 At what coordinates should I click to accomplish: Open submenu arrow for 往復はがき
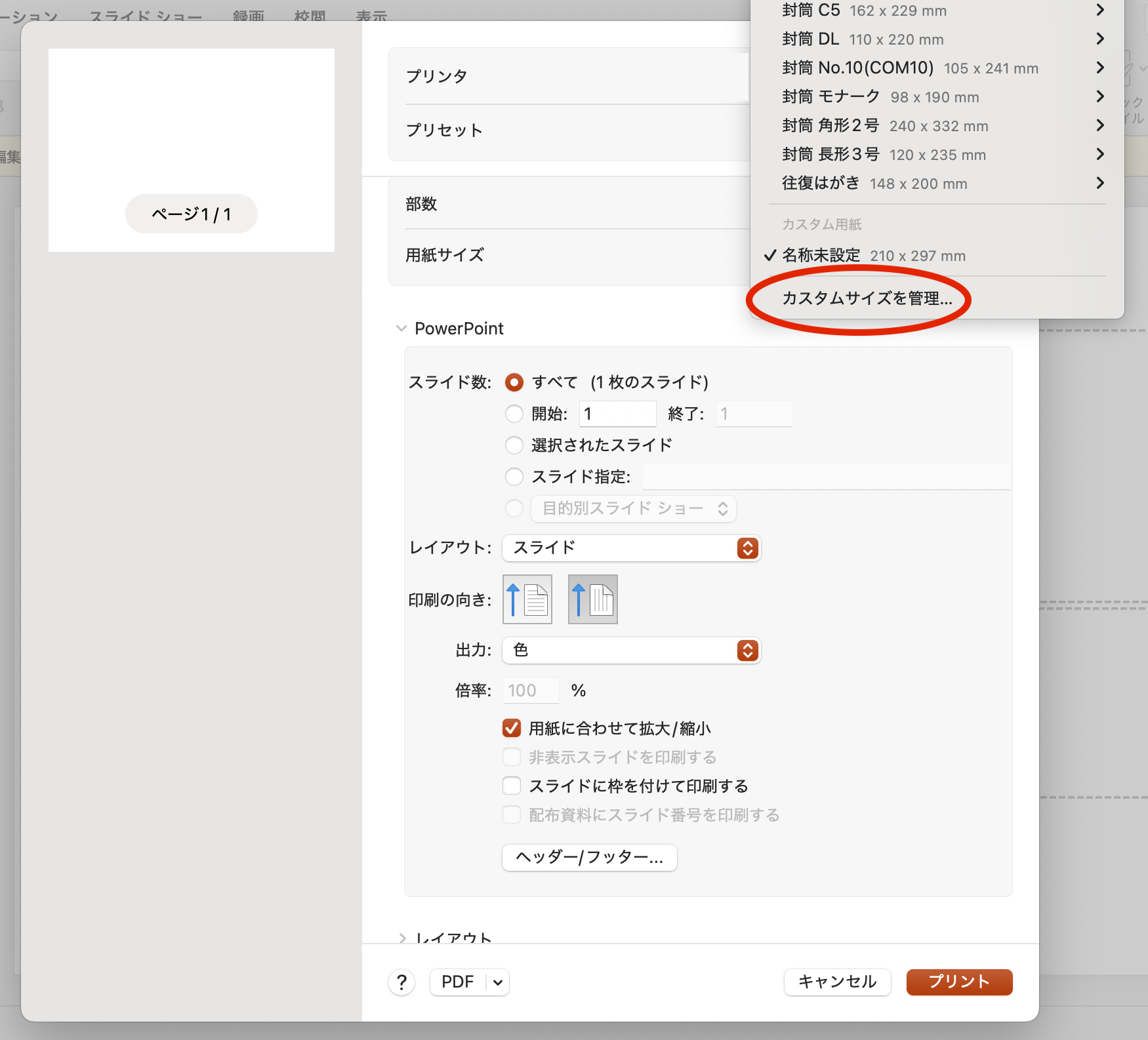(1100, 183)
